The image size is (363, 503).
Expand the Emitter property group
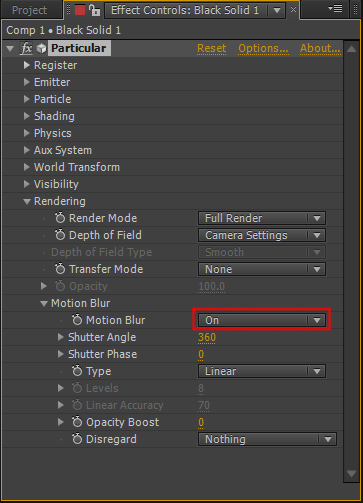pyautogui.click(x=27, y=82)
